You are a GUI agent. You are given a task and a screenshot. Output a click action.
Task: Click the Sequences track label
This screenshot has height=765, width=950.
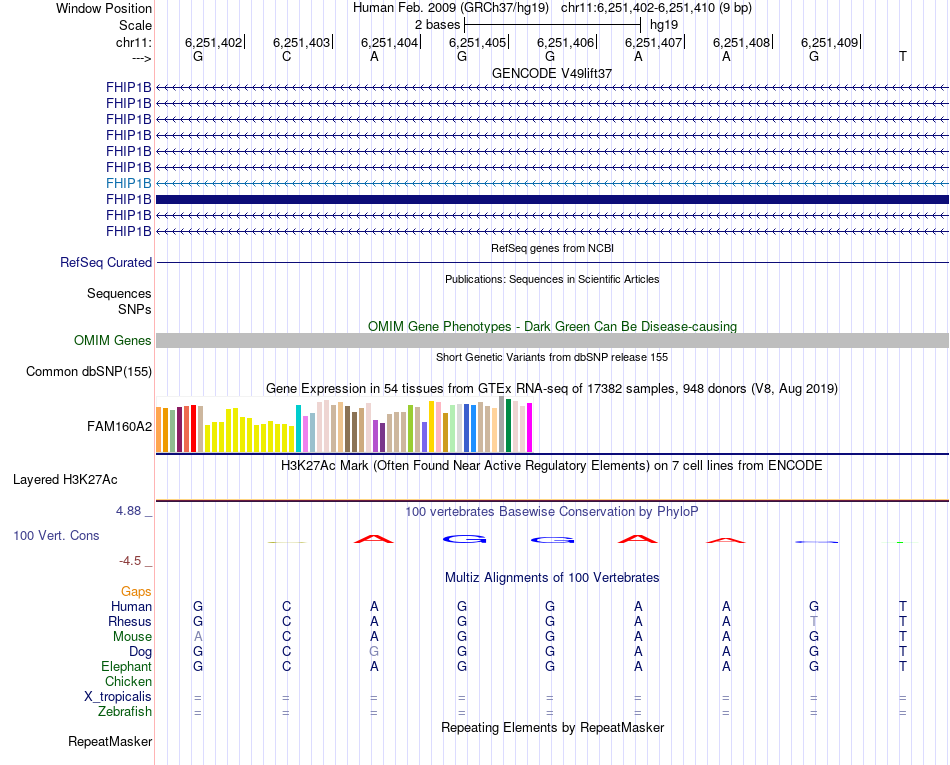click(x=119, y=294)
